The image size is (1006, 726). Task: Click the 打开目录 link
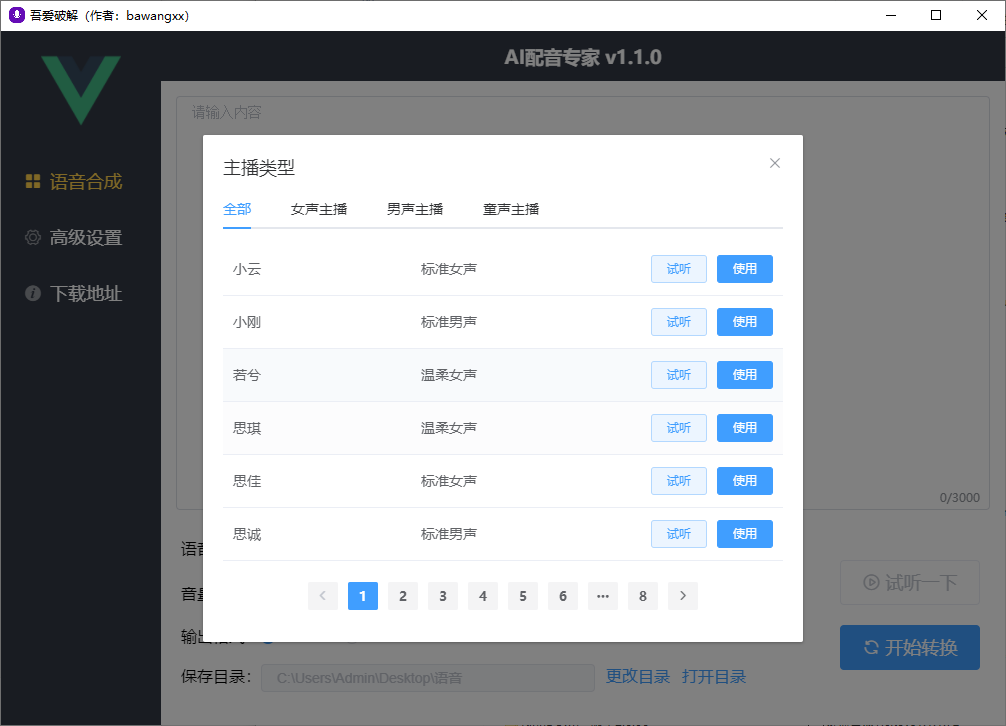click(x=713, y=677)
